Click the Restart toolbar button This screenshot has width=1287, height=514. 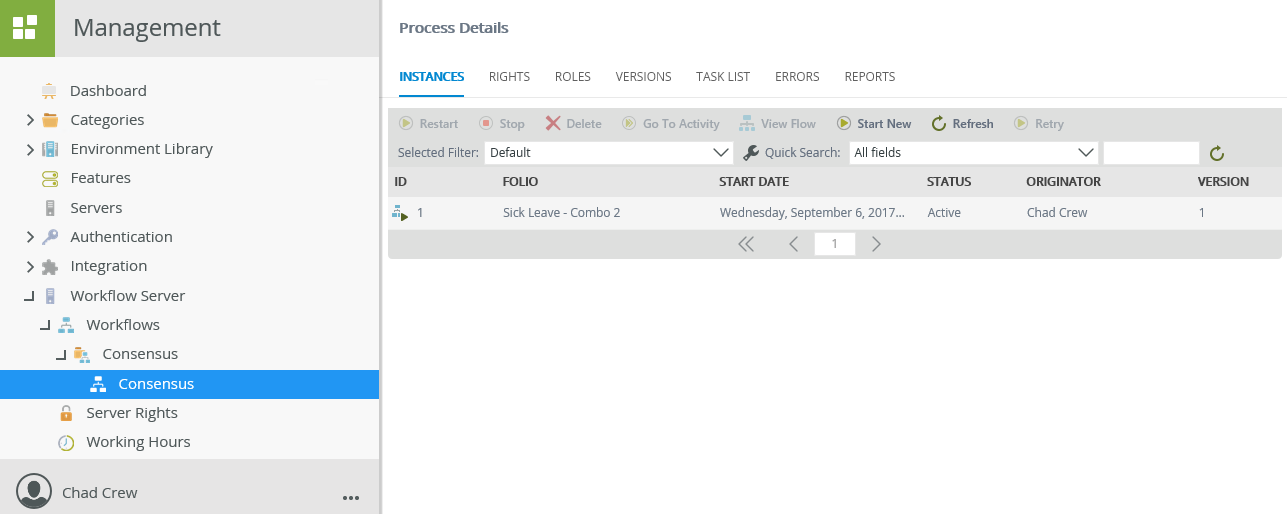click(428, 124)
